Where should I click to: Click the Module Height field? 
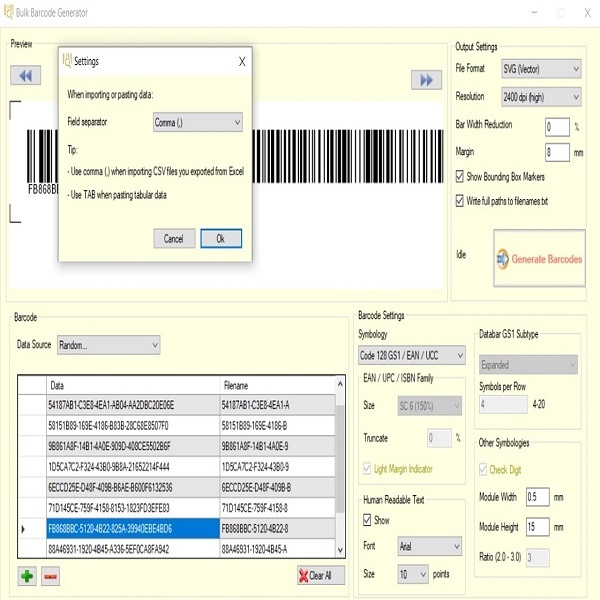[538, 527]
